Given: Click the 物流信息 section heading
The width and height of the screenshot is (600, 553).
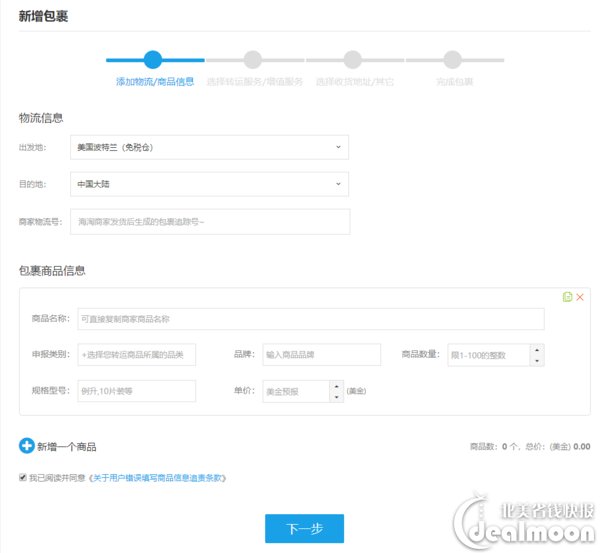Looking at the screenshot, I should (x=41, y=118).
